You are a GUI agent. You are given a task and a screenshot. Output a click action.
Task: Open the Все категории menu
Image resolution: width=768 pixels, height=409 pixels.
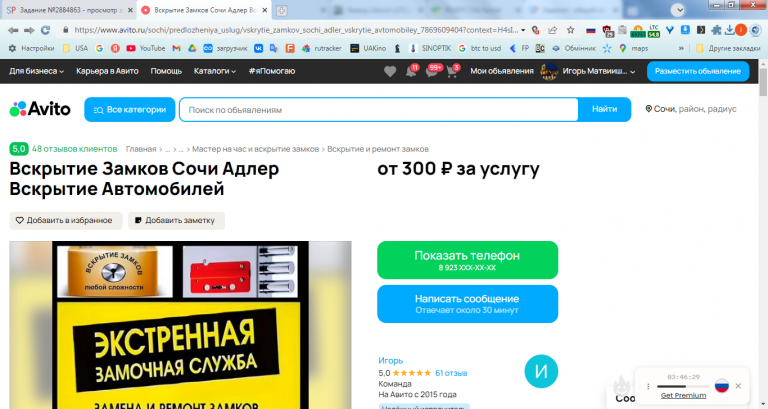pyautogui.click(x=129, y=109)
